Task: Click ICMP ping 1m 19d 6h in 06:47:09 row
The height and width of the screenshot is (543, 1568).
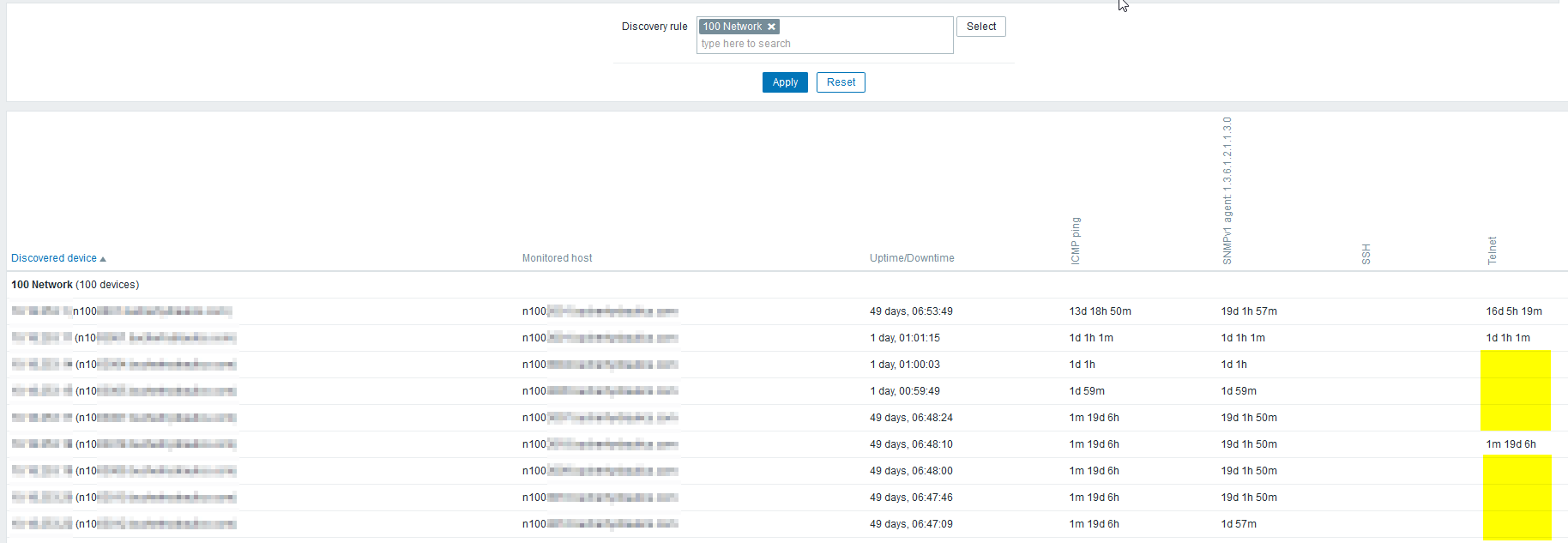Action: (x=1094, y=524)
